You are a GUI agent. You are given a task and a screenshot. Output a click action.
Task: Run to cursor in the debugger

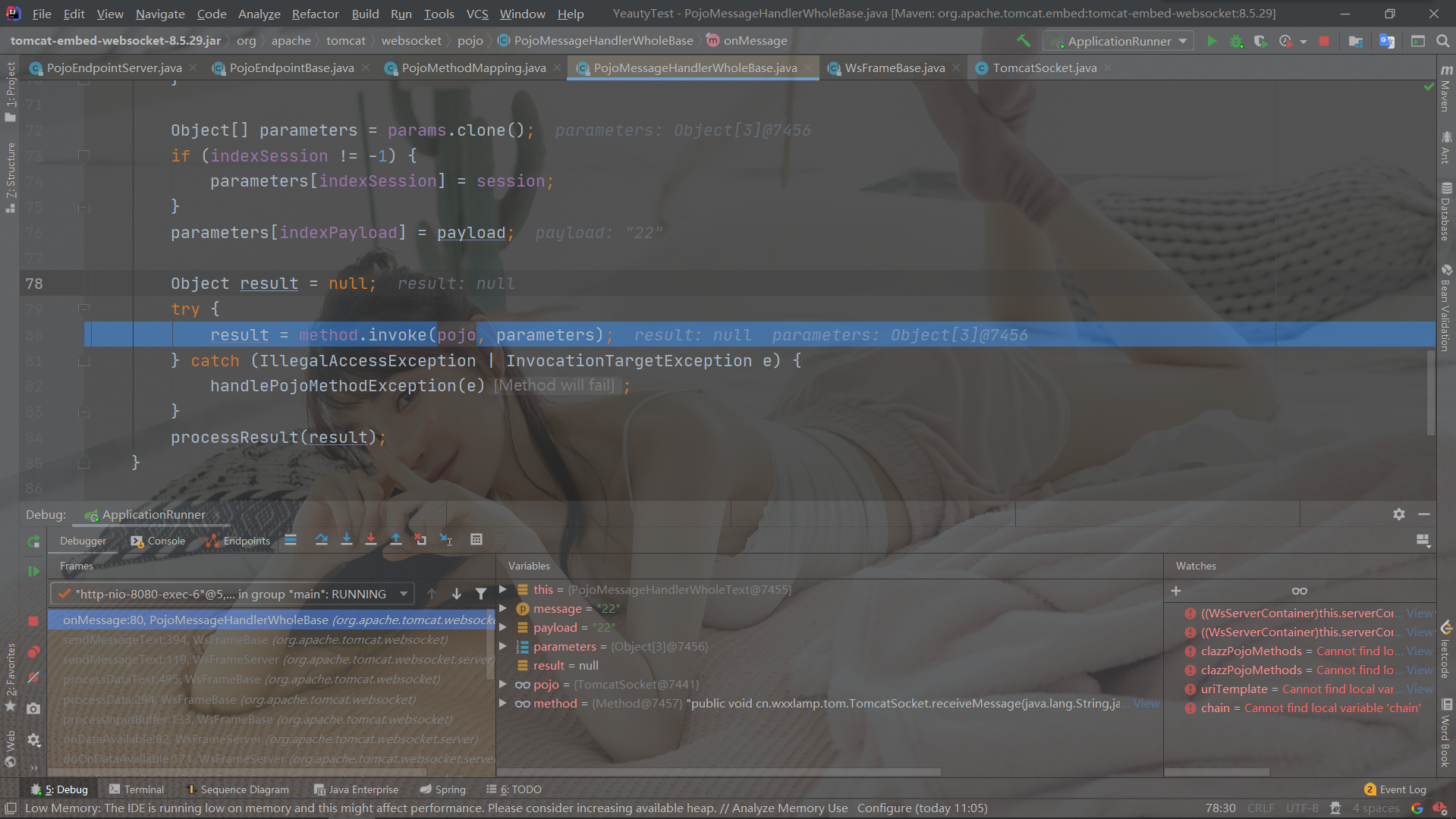[x=446, y=540]
